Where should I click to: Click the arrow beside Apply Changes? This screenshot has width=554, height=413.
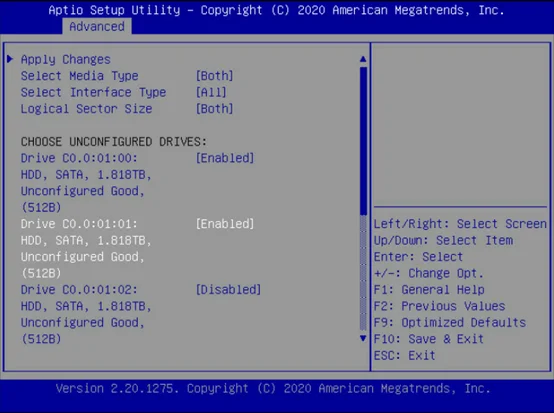tap(10, 59)
